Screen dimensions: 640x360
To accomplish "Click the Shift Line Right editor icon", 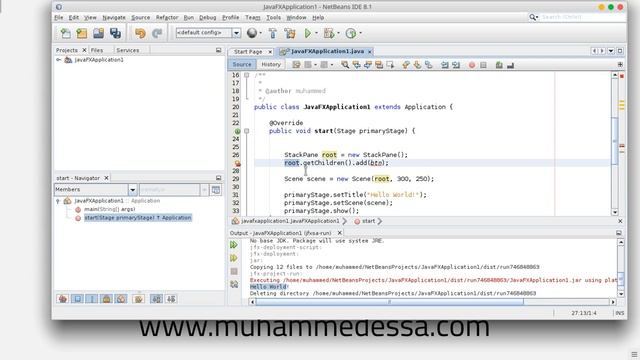I will click(x=456, y=64).
